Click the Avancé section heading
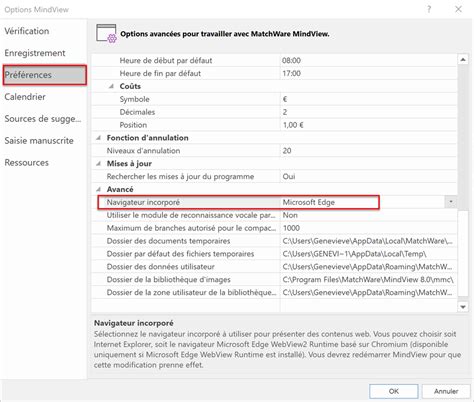The height and width of the screenshot is (402, 474). (x=120, y=189)
